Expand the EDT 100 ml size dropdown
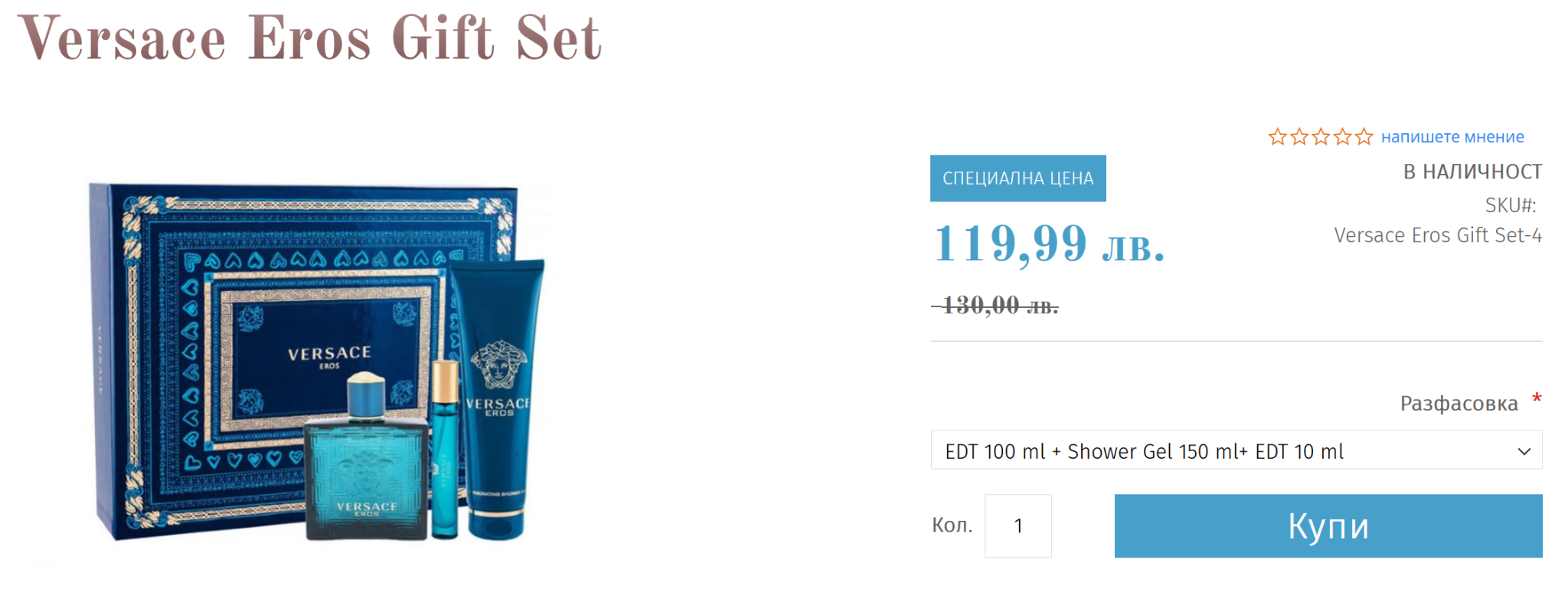1568x599 pixels. point(1236,450)
